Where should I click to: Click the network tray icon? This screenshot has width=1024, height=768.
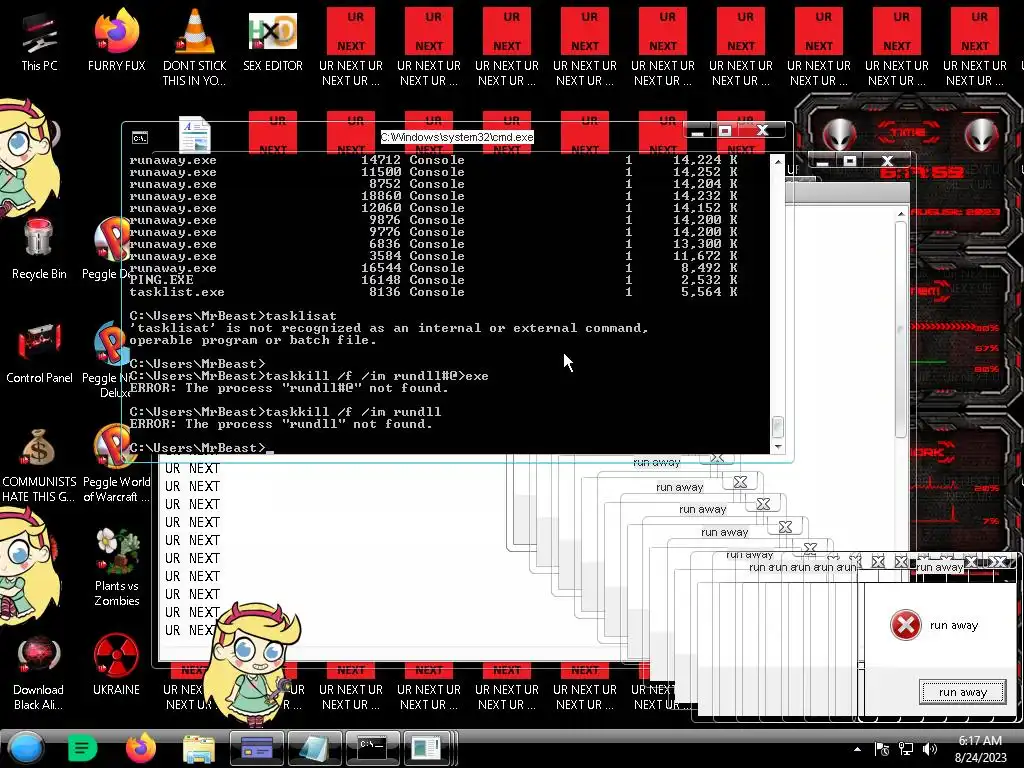905,748
